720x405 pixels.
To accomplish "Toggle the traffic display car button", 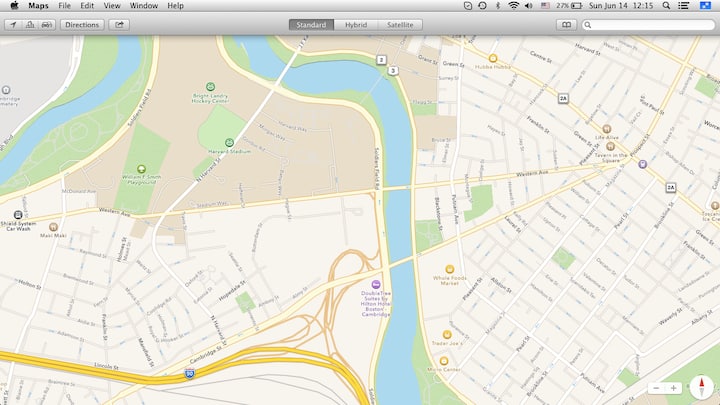I will click(46, 24).
